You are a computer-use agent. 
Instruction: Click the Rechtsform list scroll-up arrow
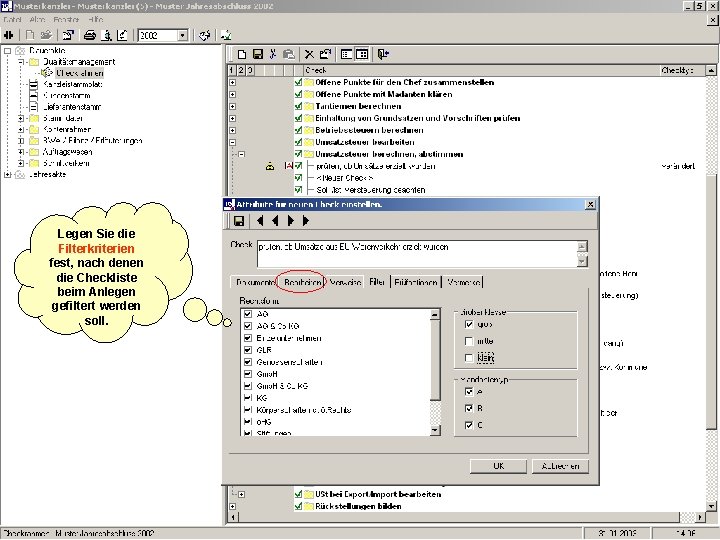pyautogui.click(x=435, y=314)
